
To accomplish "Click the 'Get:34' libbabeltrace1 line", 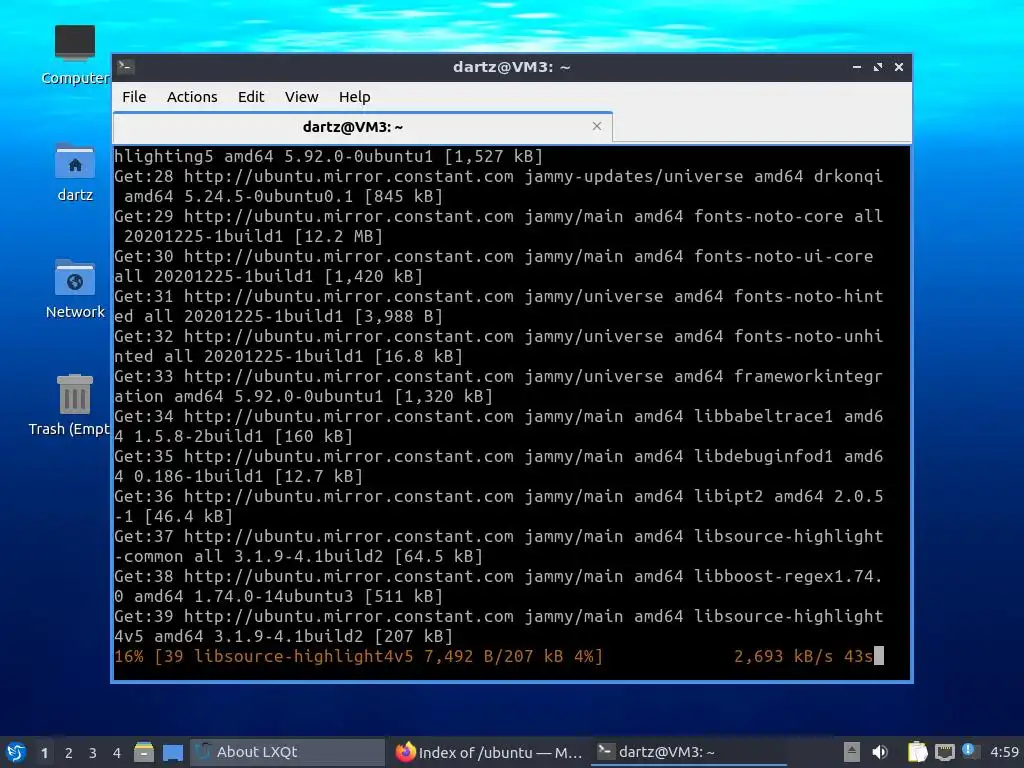I will coord(498,426).
